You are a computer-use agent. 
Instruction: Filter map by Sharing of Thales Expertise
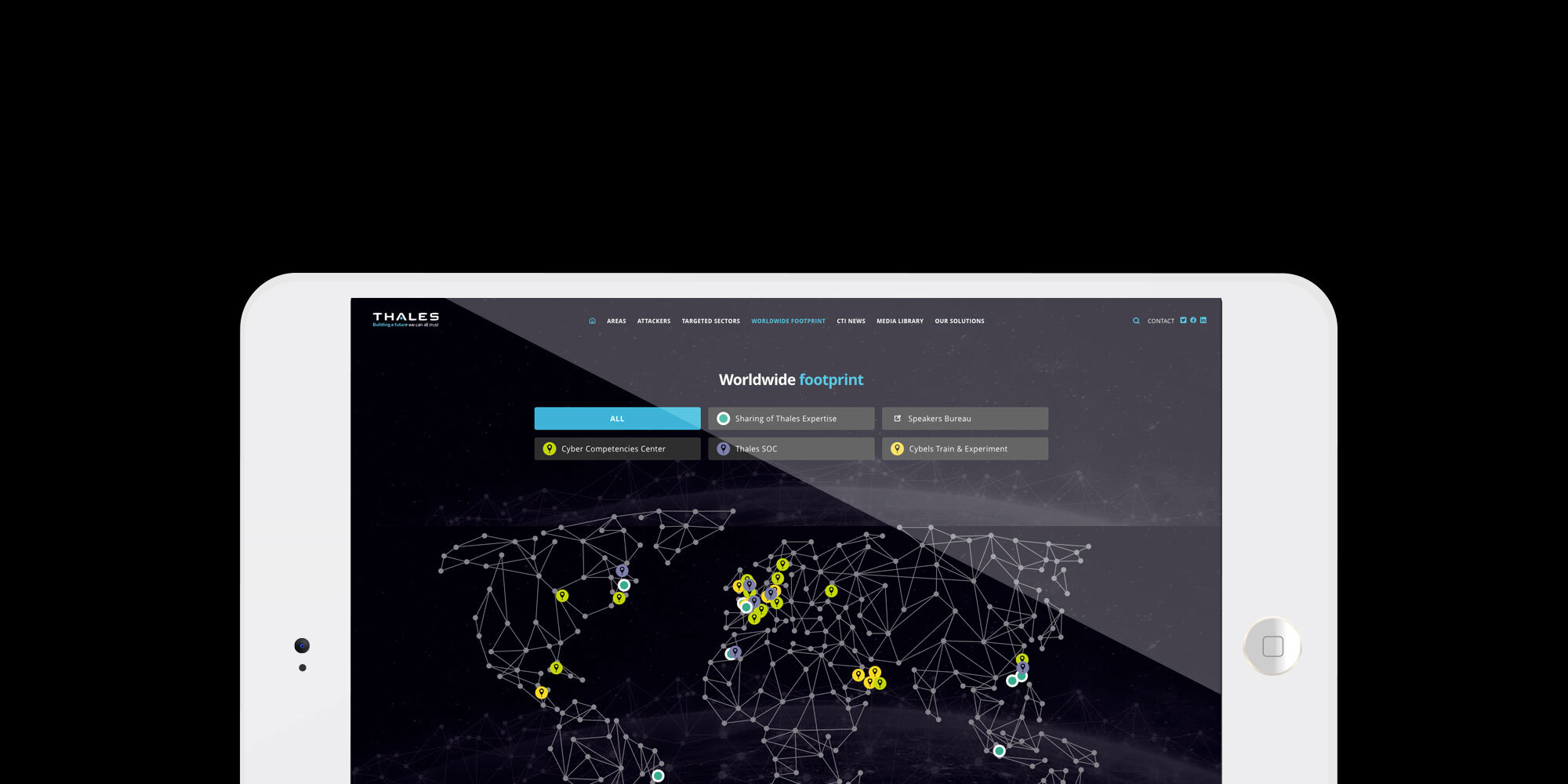[x=791, y=419]
